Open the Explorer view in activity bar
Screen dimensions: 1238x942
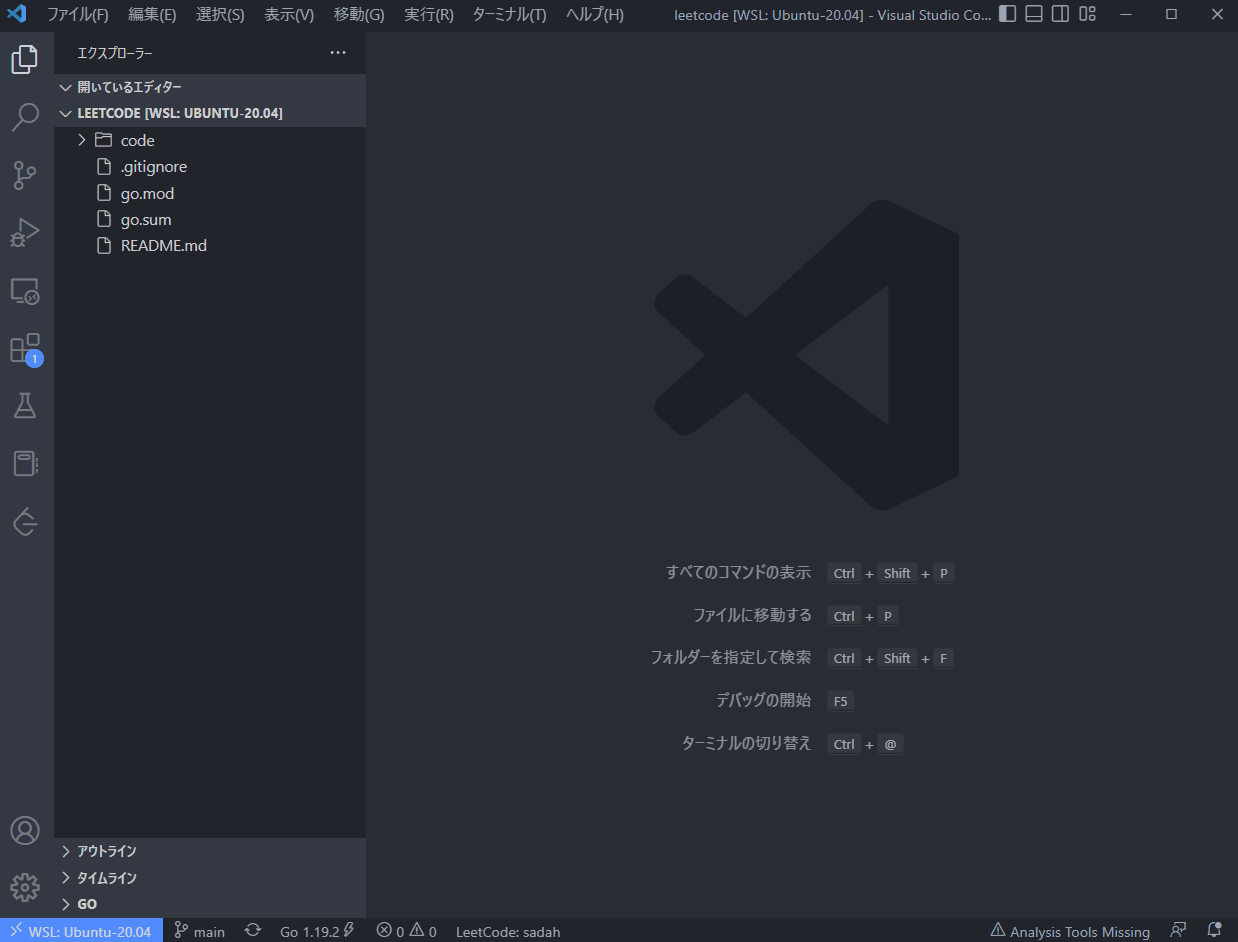25,60
